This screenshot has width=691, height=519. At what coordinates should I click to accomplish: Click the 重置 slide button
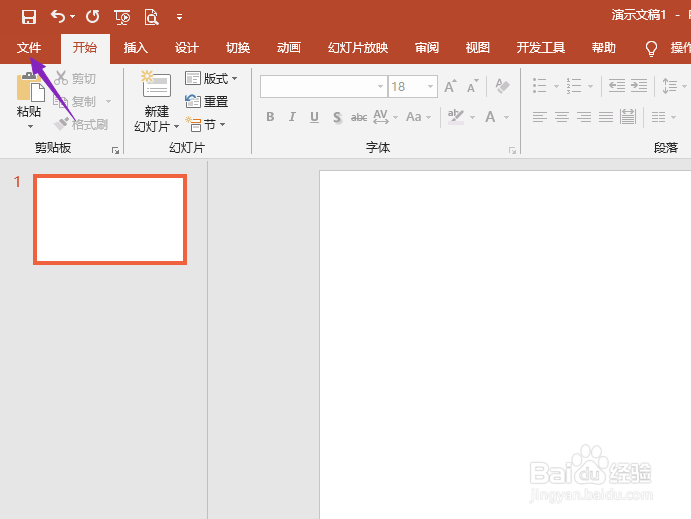point(206,102)
